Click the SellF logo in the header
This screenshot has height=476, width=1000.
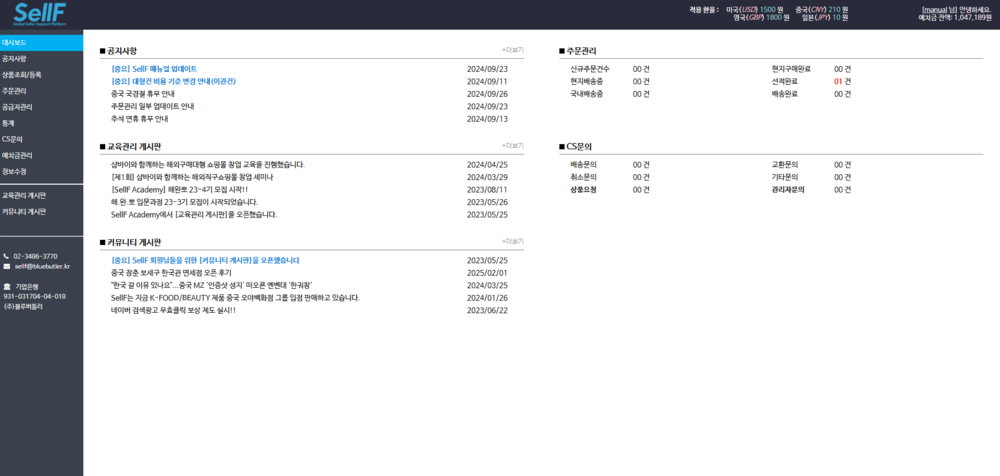tap(40, 14)
